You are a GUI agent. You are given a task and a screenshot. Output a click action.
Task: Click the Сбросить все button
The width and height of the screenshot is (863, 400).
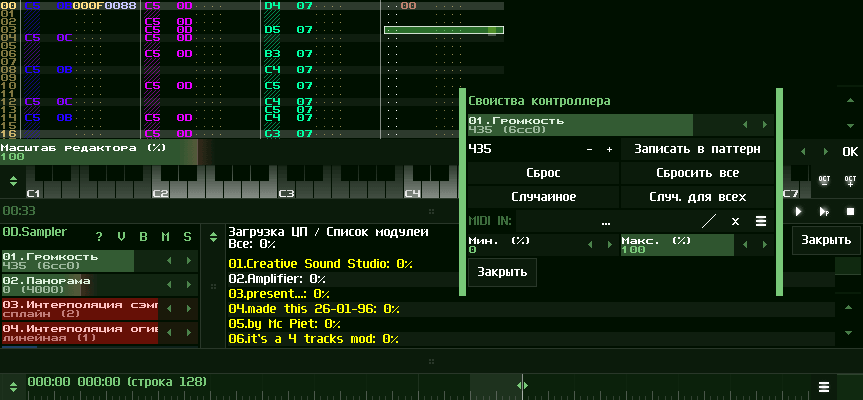(697, 173)
